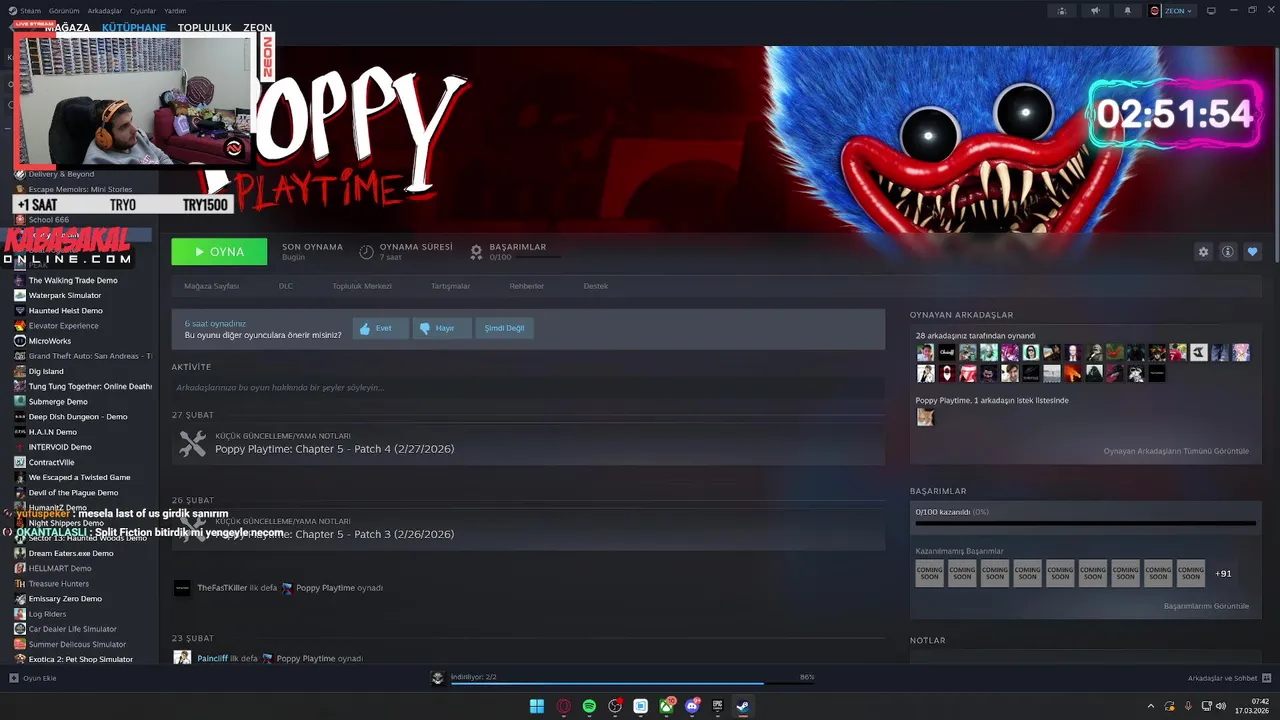Open Epic Games Launcher from the taskbar
Screen dimensions: 1280x720
click(x=717, y=706)
